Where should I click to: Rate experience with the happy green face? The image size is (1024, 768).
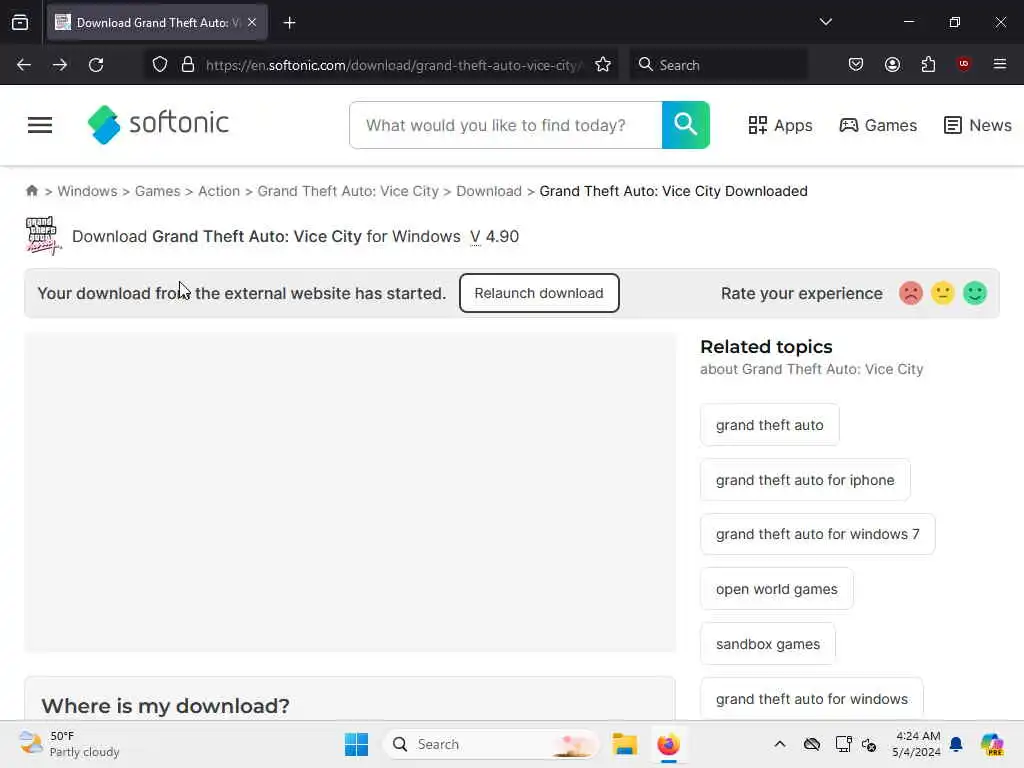(974, 293)
